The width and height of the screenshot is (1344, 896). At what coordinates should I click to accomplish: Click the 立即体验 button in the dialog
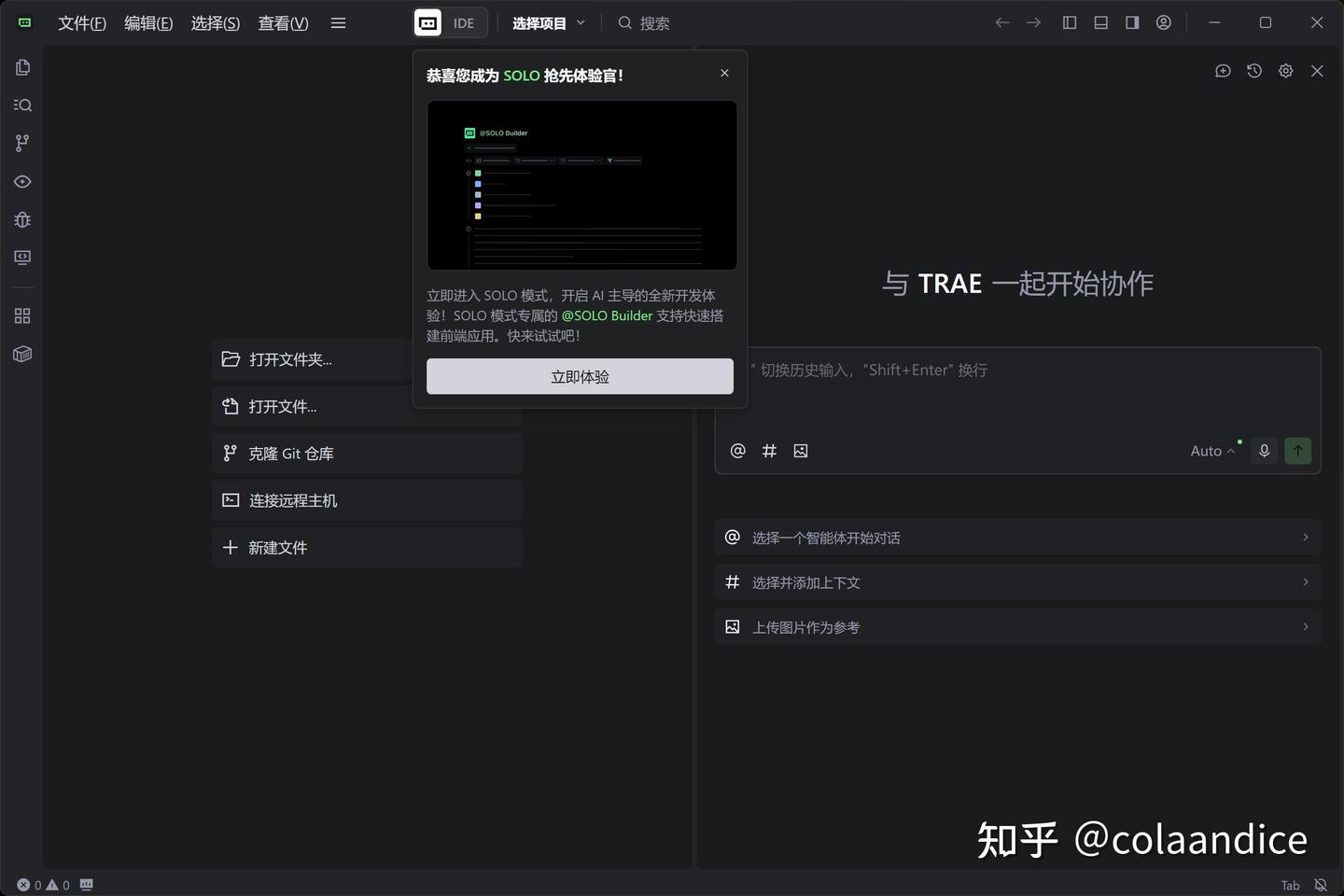coord(579,376)
